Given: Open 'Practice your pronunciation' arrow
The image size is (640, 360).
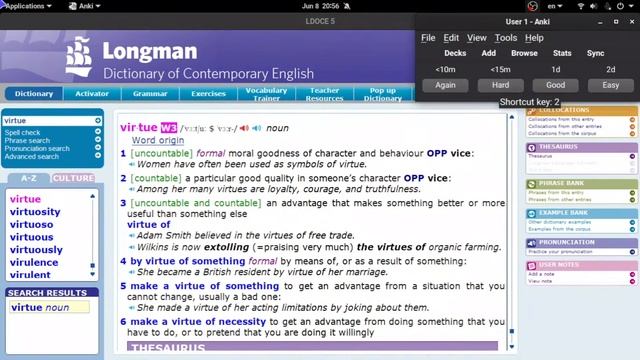Looking at the screenshot, I should click(632, 252).
